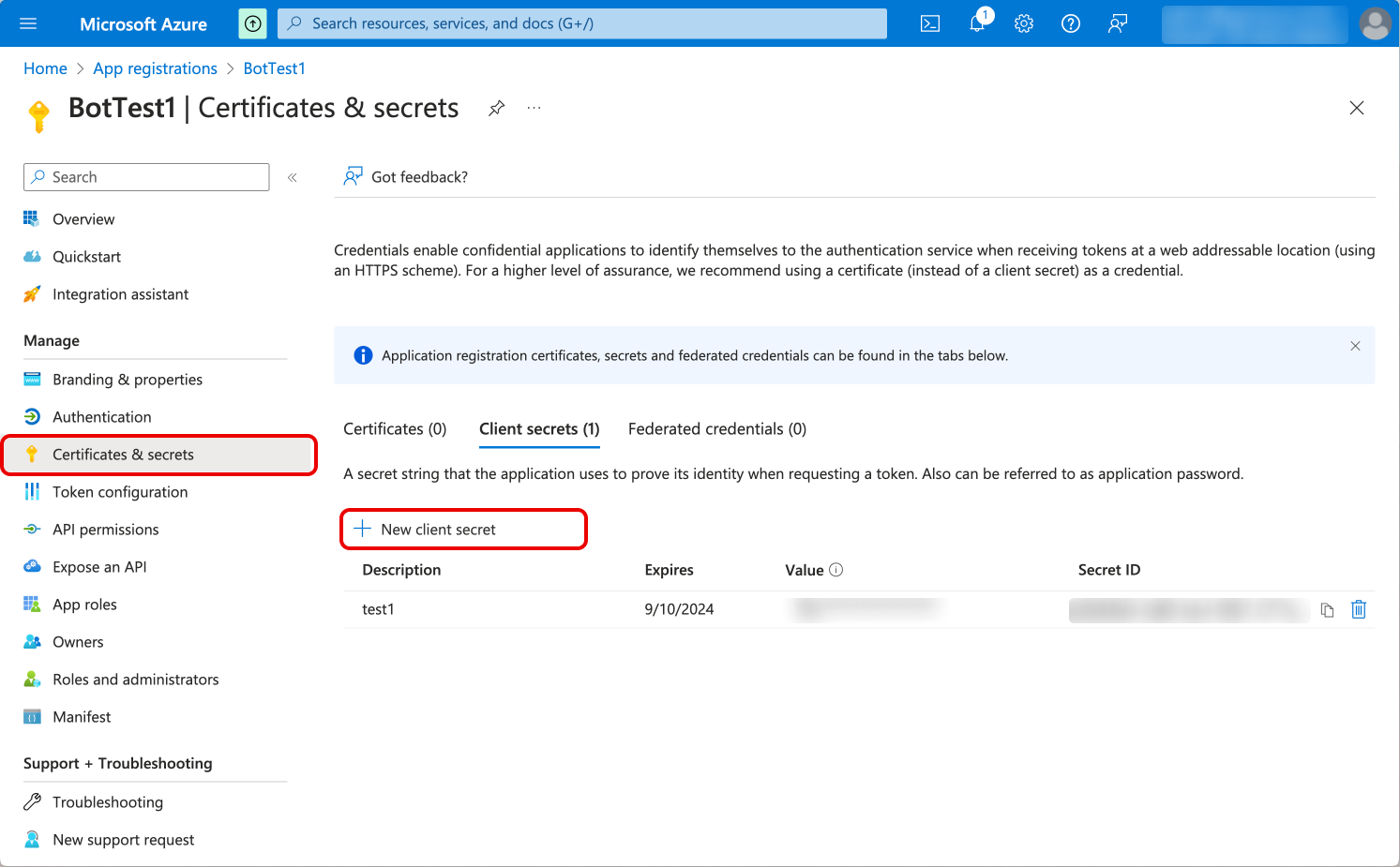Click the plus icon for New client secret
The height and width of the screenshot is (867, 1400).
tap(362, 529)
